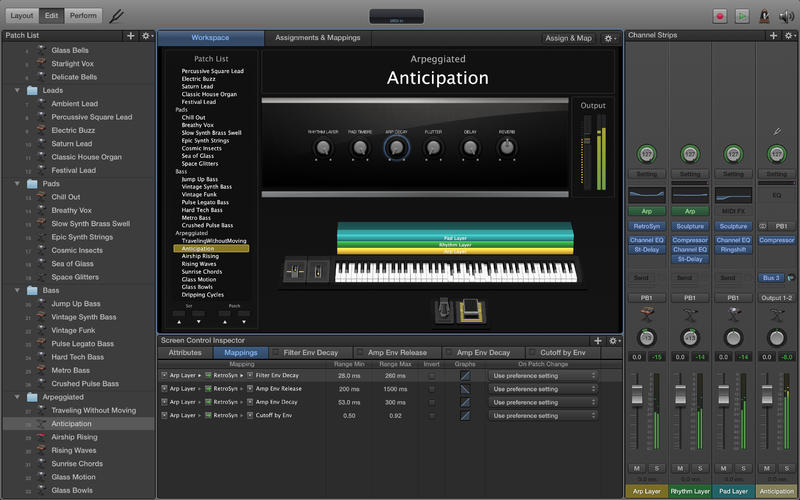The width and height of the screenshot is (800, 500).
Task: Collapse the Leads folder in Patch List
Action: click(17, 90)
